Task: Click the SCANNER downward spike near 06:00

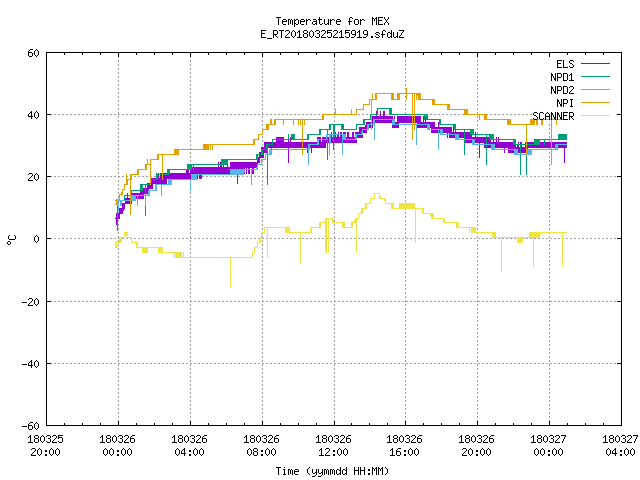Action: [x=231, y=272]
